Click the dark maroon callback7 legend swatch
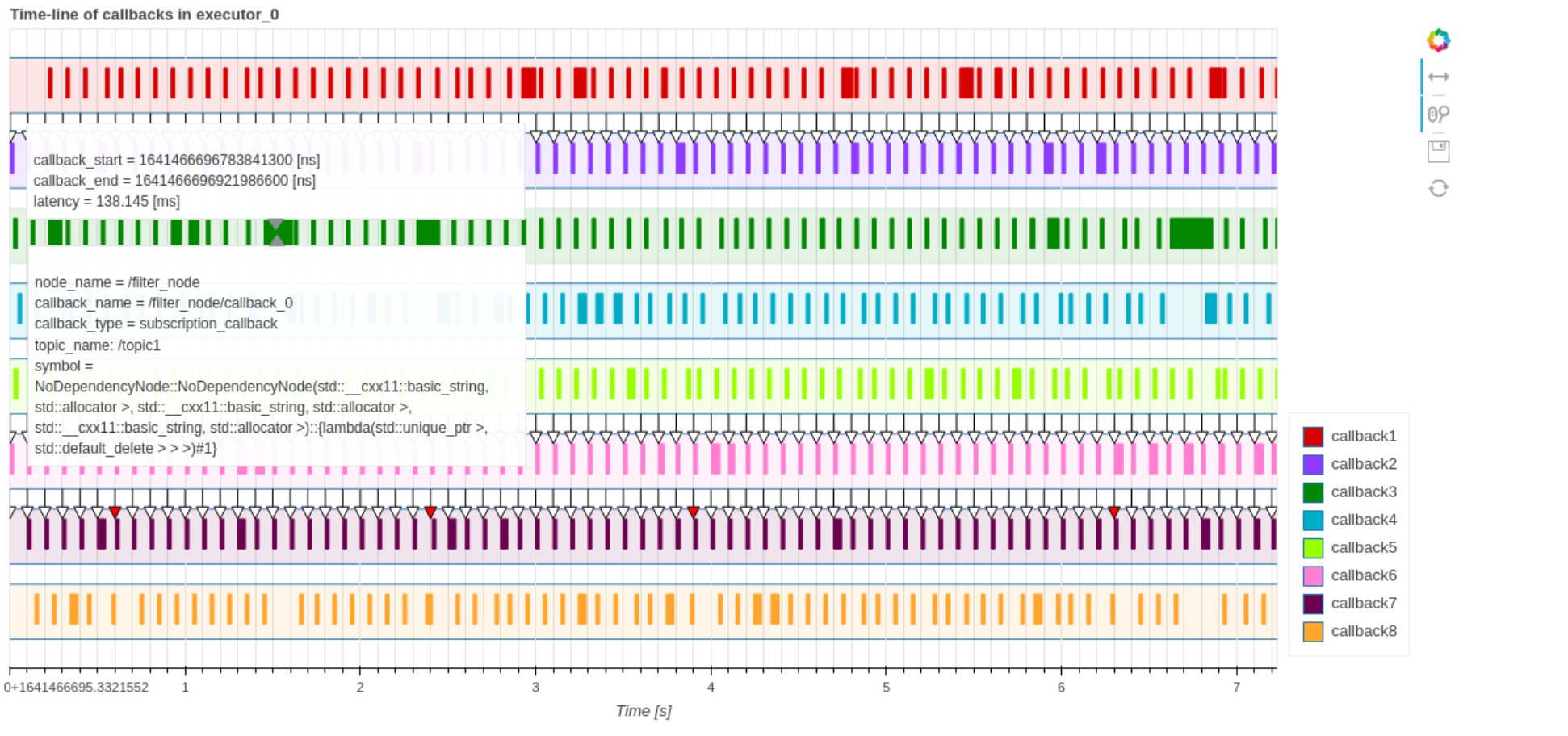This screenshot has height=736, width=1568. [x=1313, y=604]
